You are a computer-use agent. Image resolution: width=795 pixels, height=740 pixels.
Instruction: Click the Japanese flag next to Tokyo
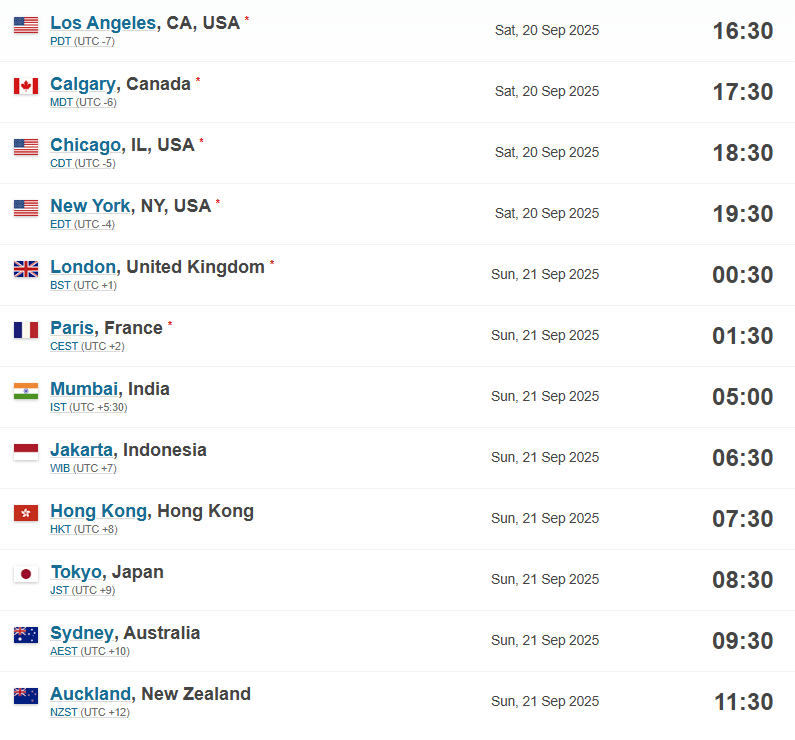(x=26, y=574)
